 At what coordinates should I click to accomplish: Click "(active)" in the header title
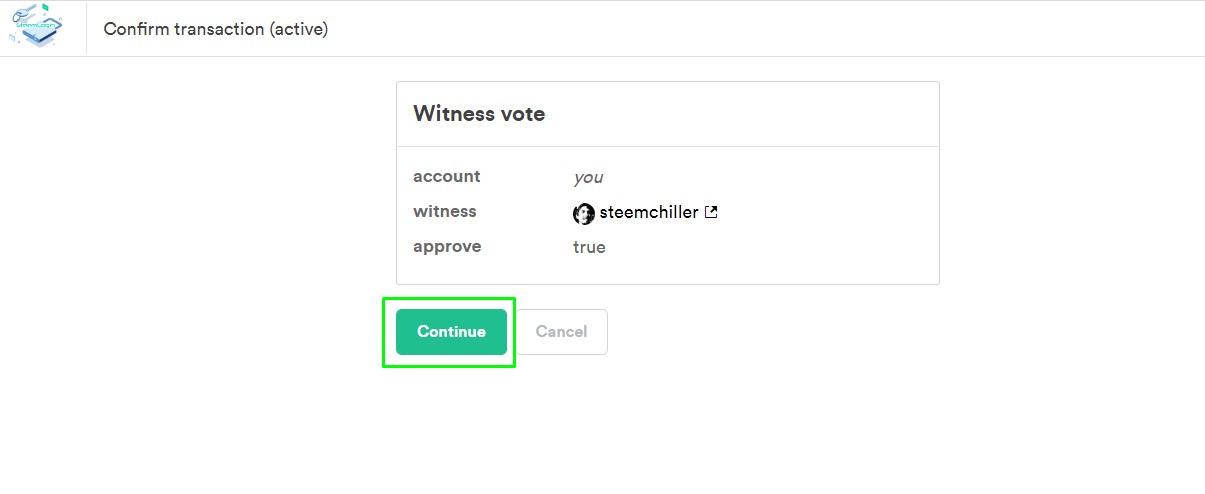(298, 29)
